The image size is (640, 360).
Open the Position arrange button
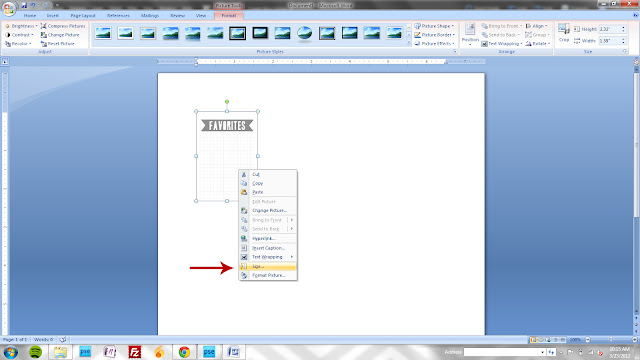point(470,33)
